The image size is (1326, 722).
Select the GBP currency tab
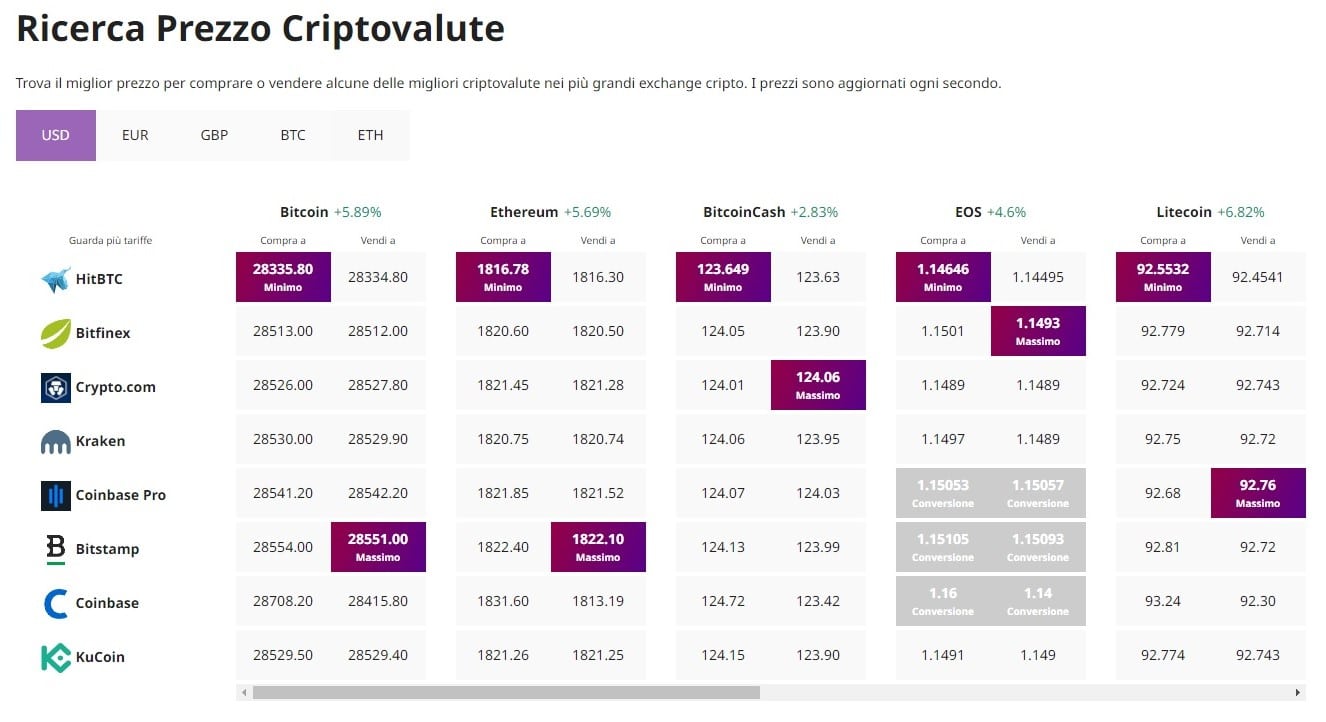(x=214, y=135)
